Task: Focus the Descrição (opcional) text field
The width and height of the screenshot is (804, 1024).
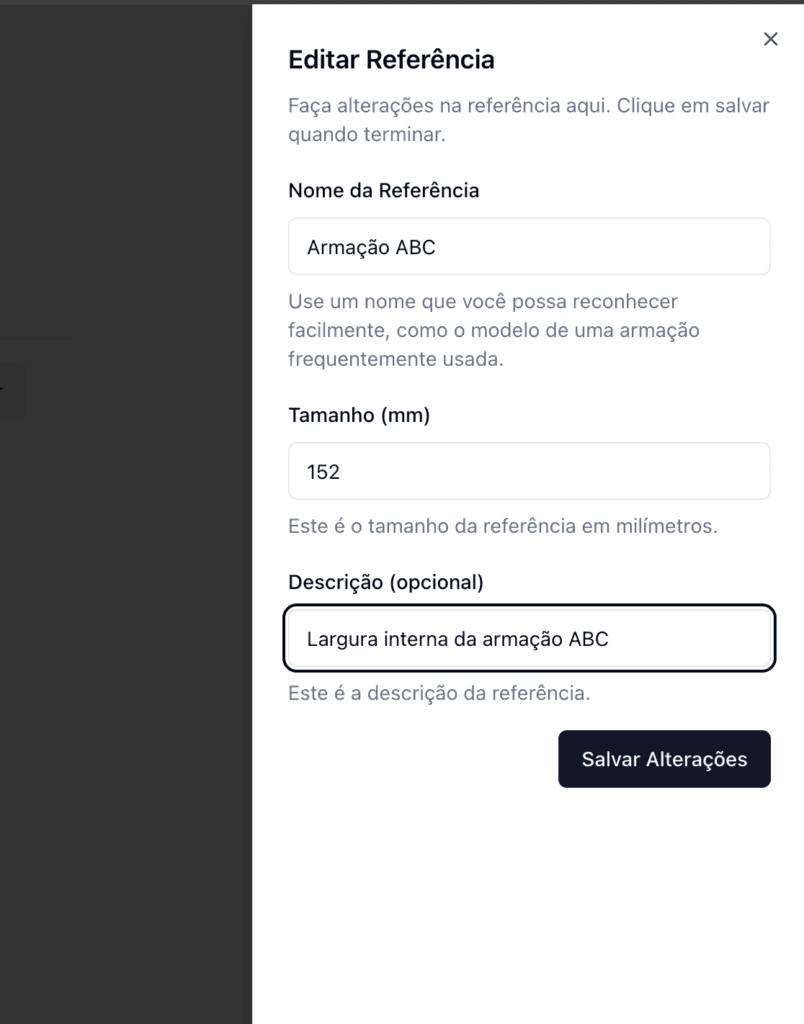Action: [528, 638]
